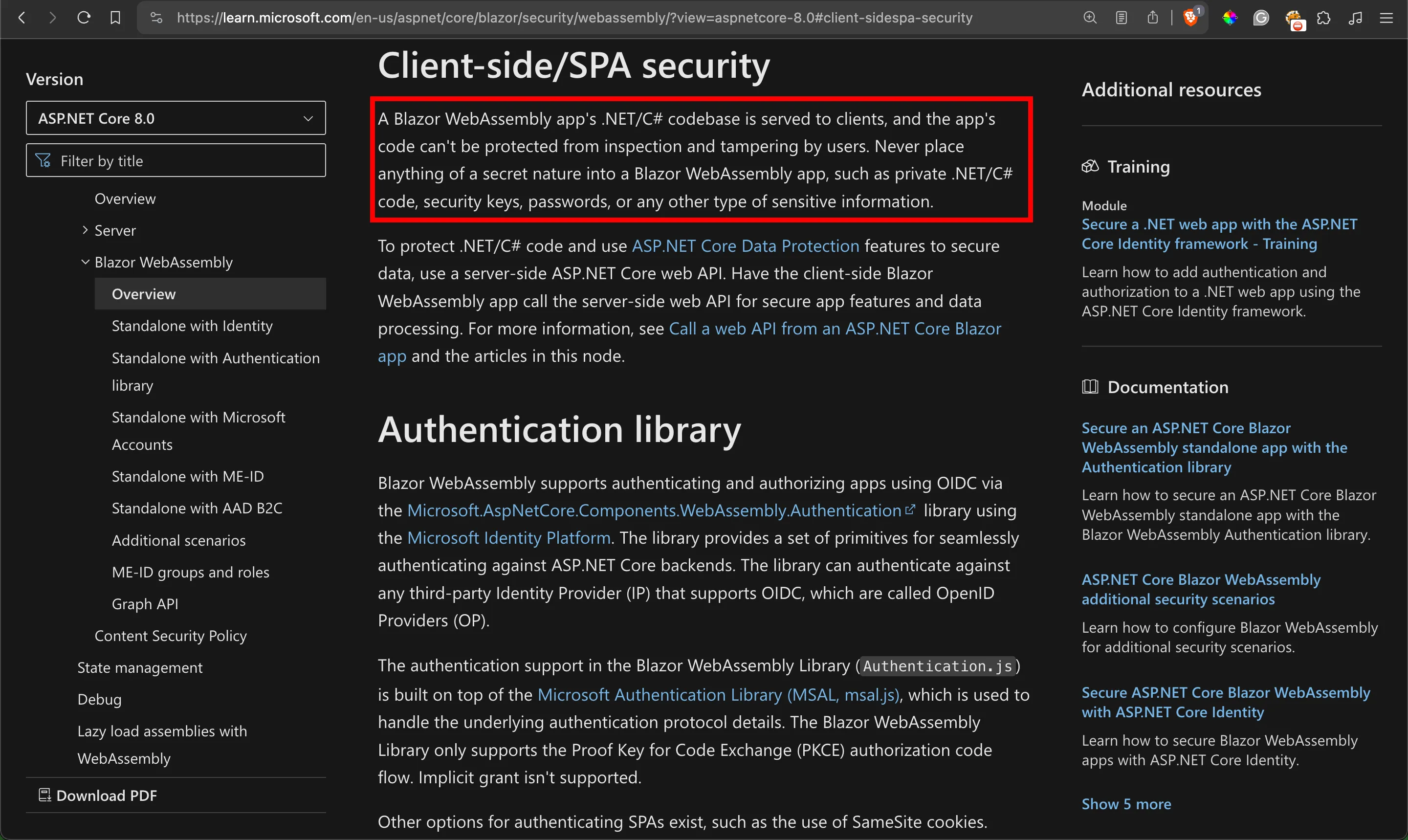The image size is (1408, 840).
Task: Open the Grammarly extension icon
Action: click(x=1261, y=18)
